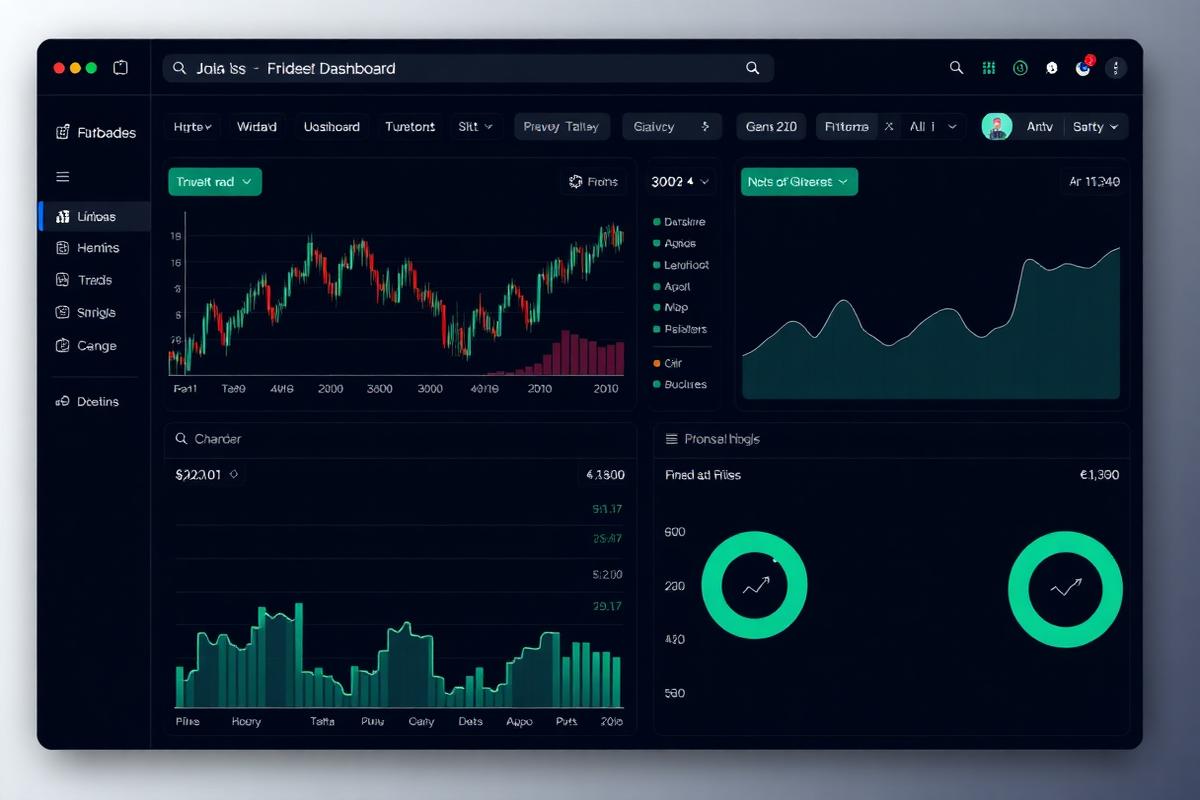Click the user avatar next to Antv
1200x800 pixels.
click(x=997, y=127)
